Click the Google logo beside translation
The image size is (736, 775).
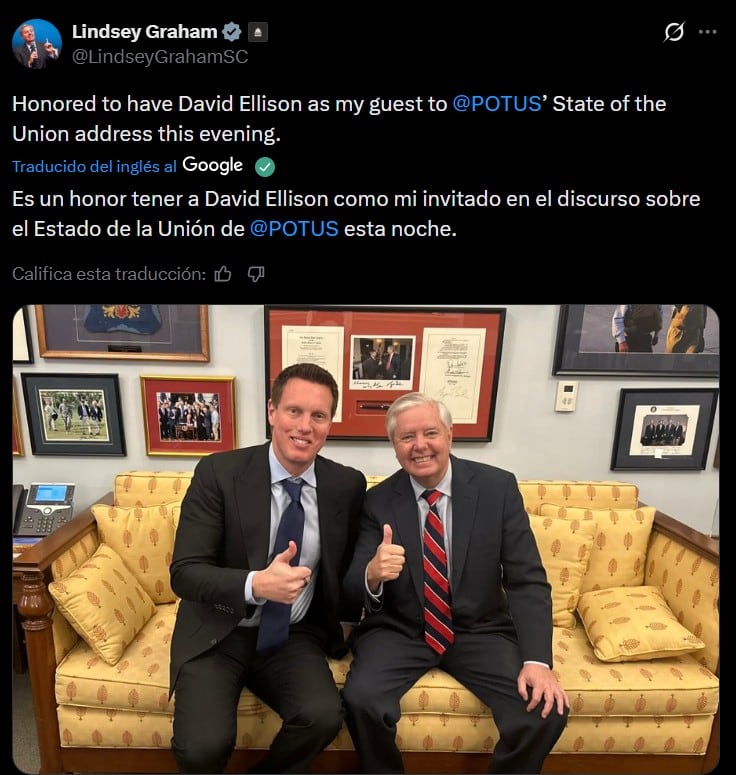coord(213,165)
